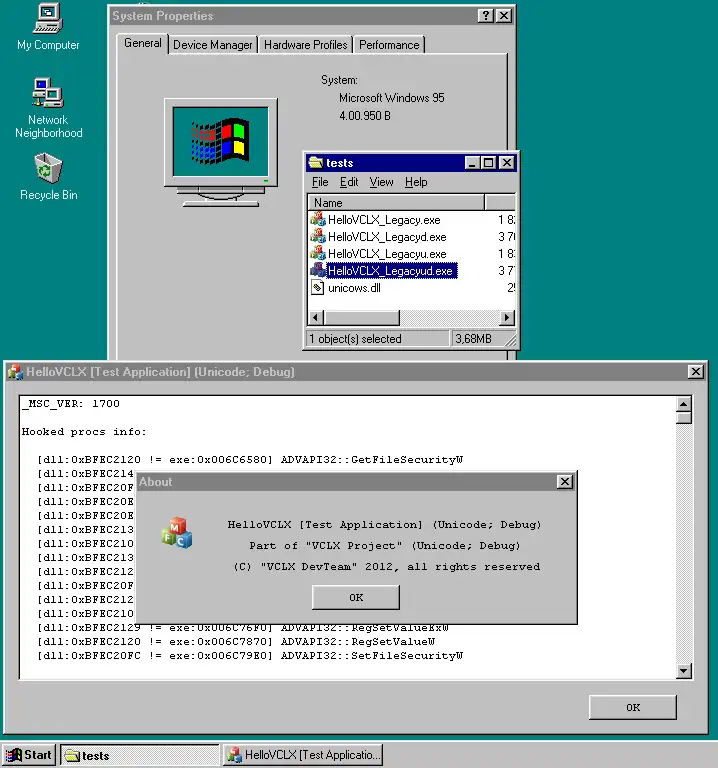
Task: Sort files by the Name column header
Action: 396,202
